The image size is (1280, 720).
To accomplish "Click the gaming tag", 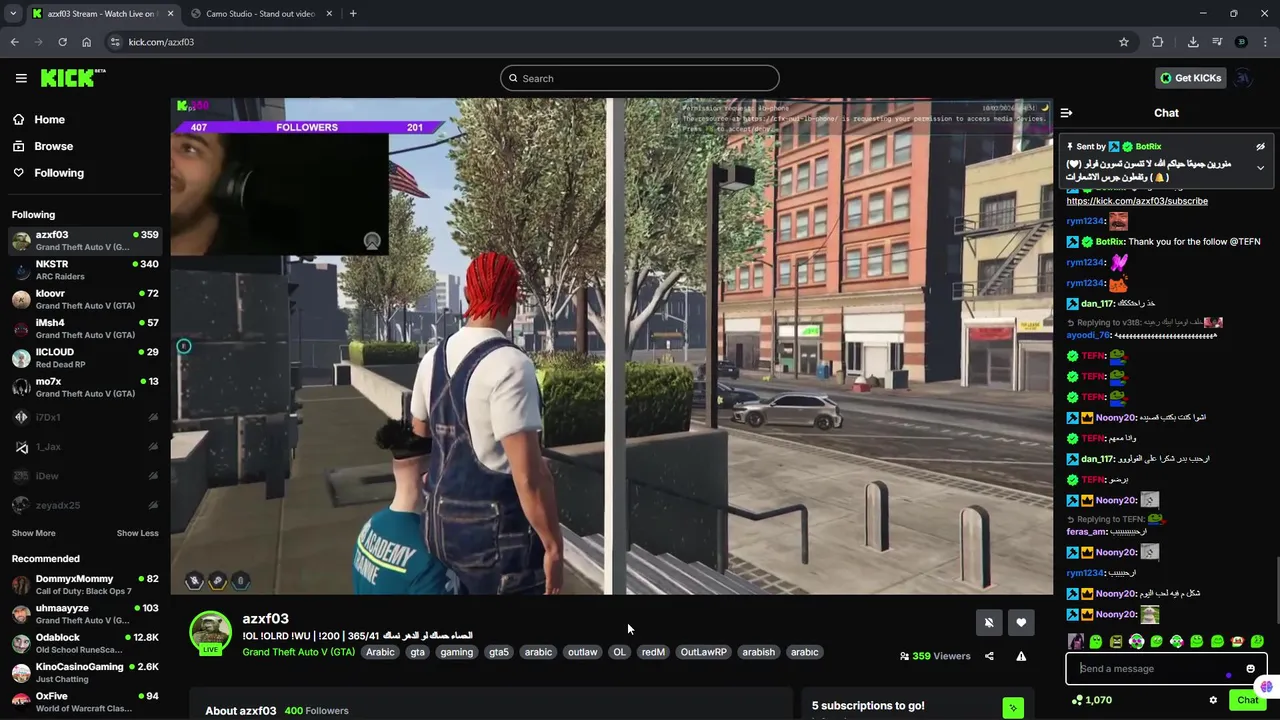I will point(456,652).
